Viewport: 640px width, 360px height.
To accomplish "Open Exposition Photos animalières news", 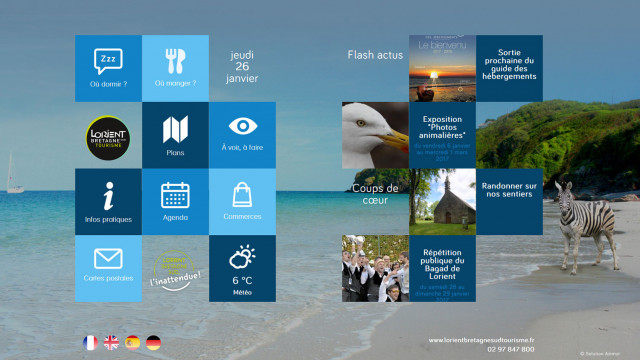I will [x=442, y=135].
